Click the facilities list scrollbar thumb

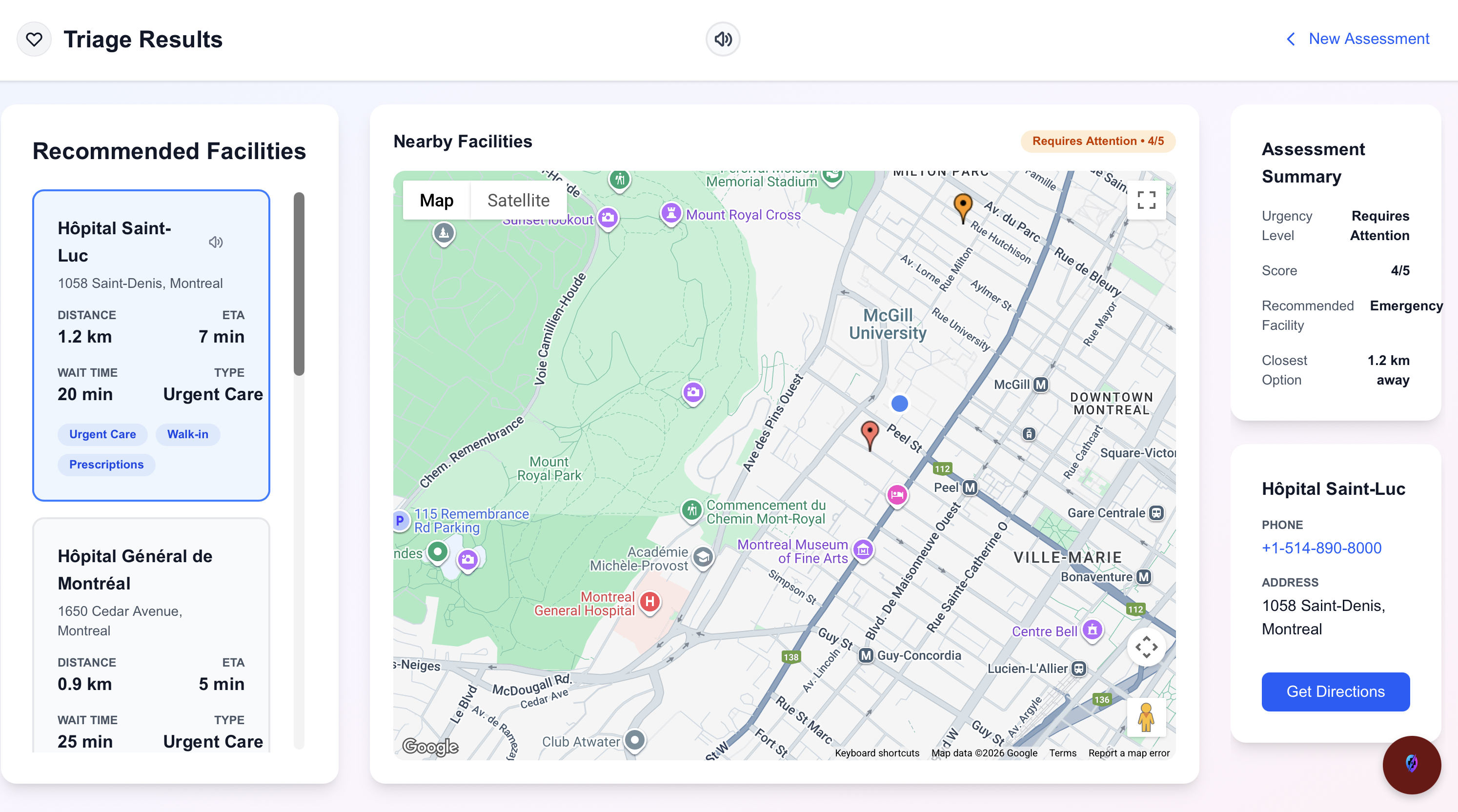[299, 283]
